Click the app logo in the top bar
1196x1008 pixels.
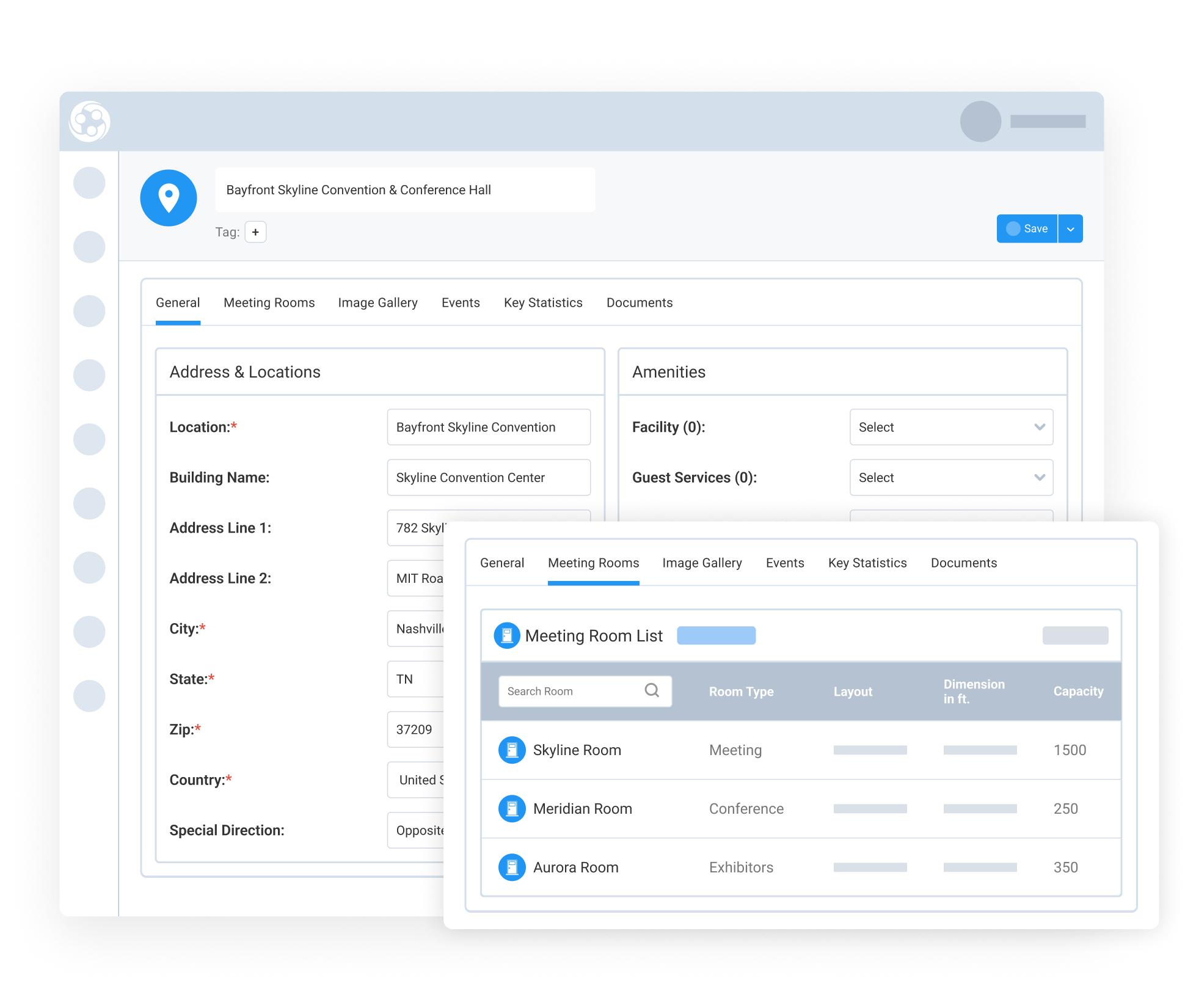tap(89, 122)
